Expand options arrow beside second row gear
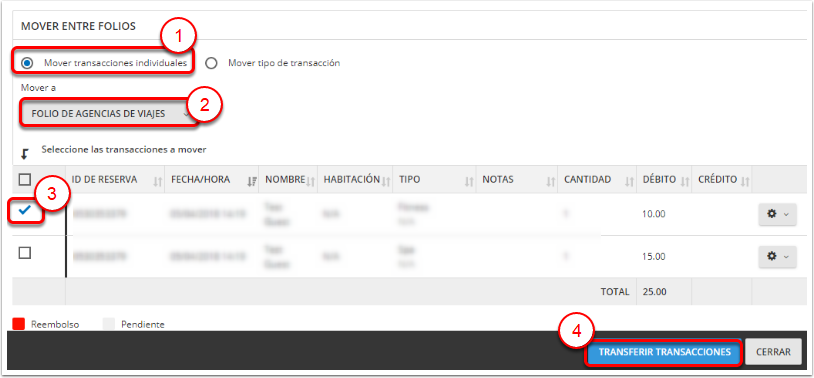 (786, 256)
